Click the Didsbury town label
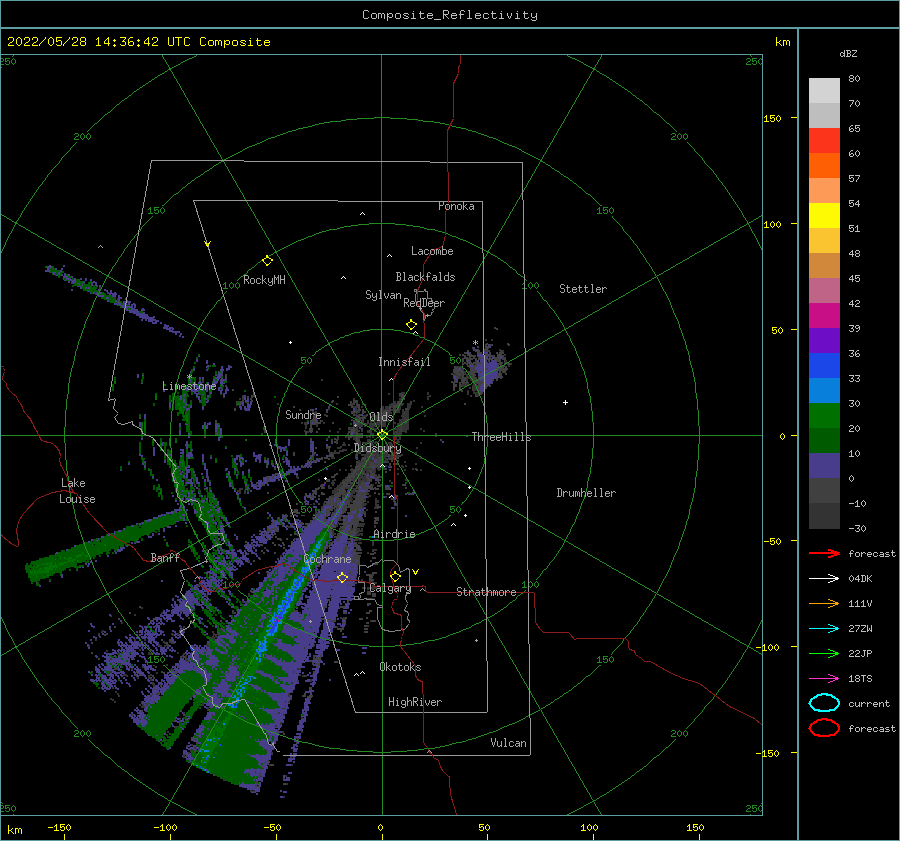The width and height of the screenshot is (900, 841). (x=378, y=448)
